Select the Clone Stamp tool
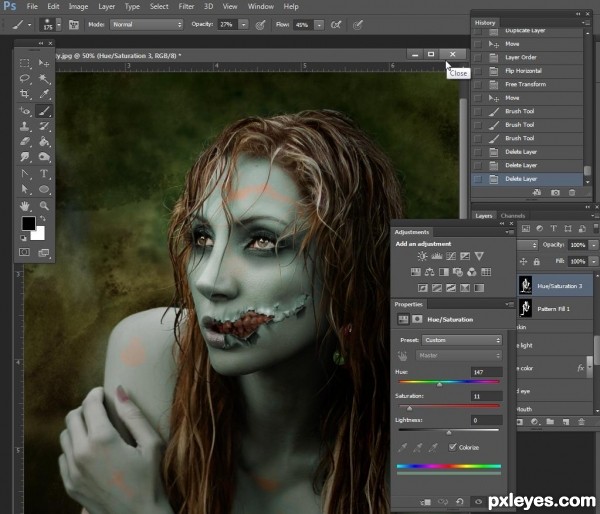This screenshot has height=514, width=600. (x=25, y=126)
